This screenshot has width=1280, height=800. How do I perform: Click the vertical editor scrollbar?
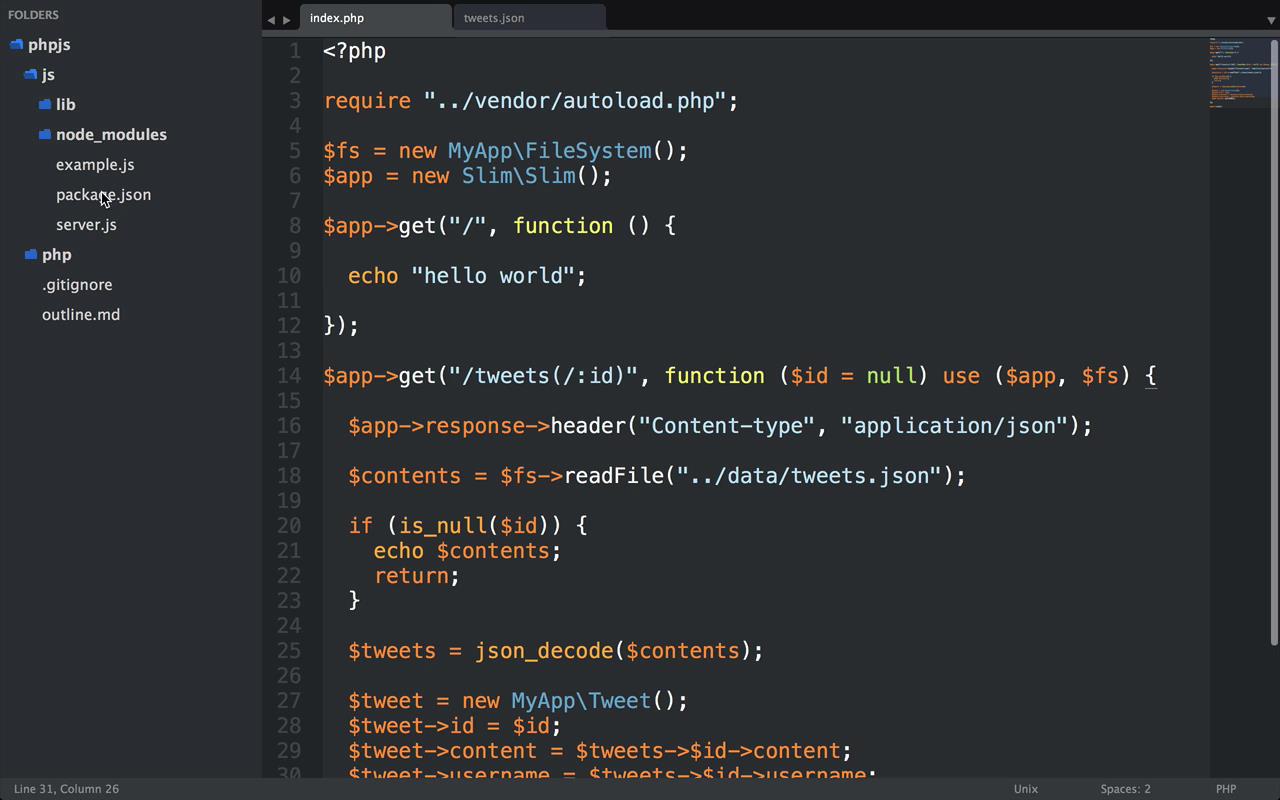coord(1275,342)
